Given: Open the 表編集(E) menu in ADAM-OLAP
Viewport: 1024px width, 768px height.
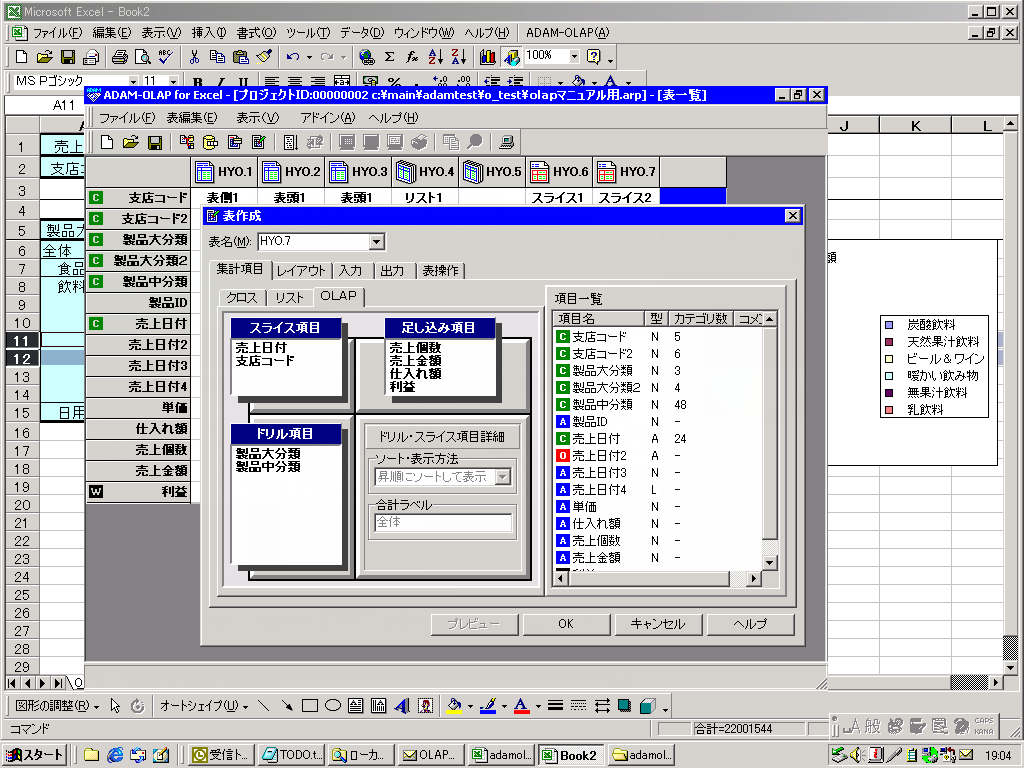Looking at the screenshot, I should [191, 118].
